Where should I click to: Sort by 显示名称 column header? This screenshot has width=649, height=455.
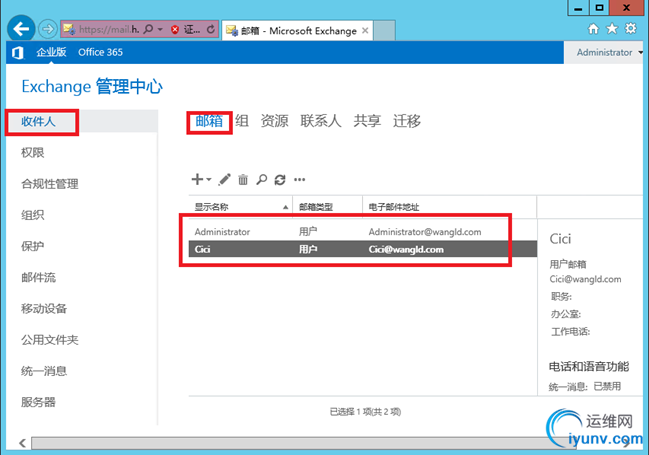coord(240,207)
